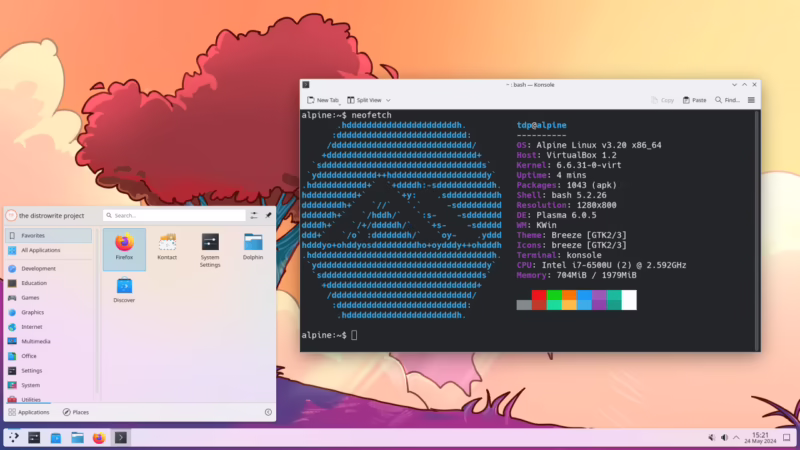Click the gray color block in the neofetch palette

point(524,305)
